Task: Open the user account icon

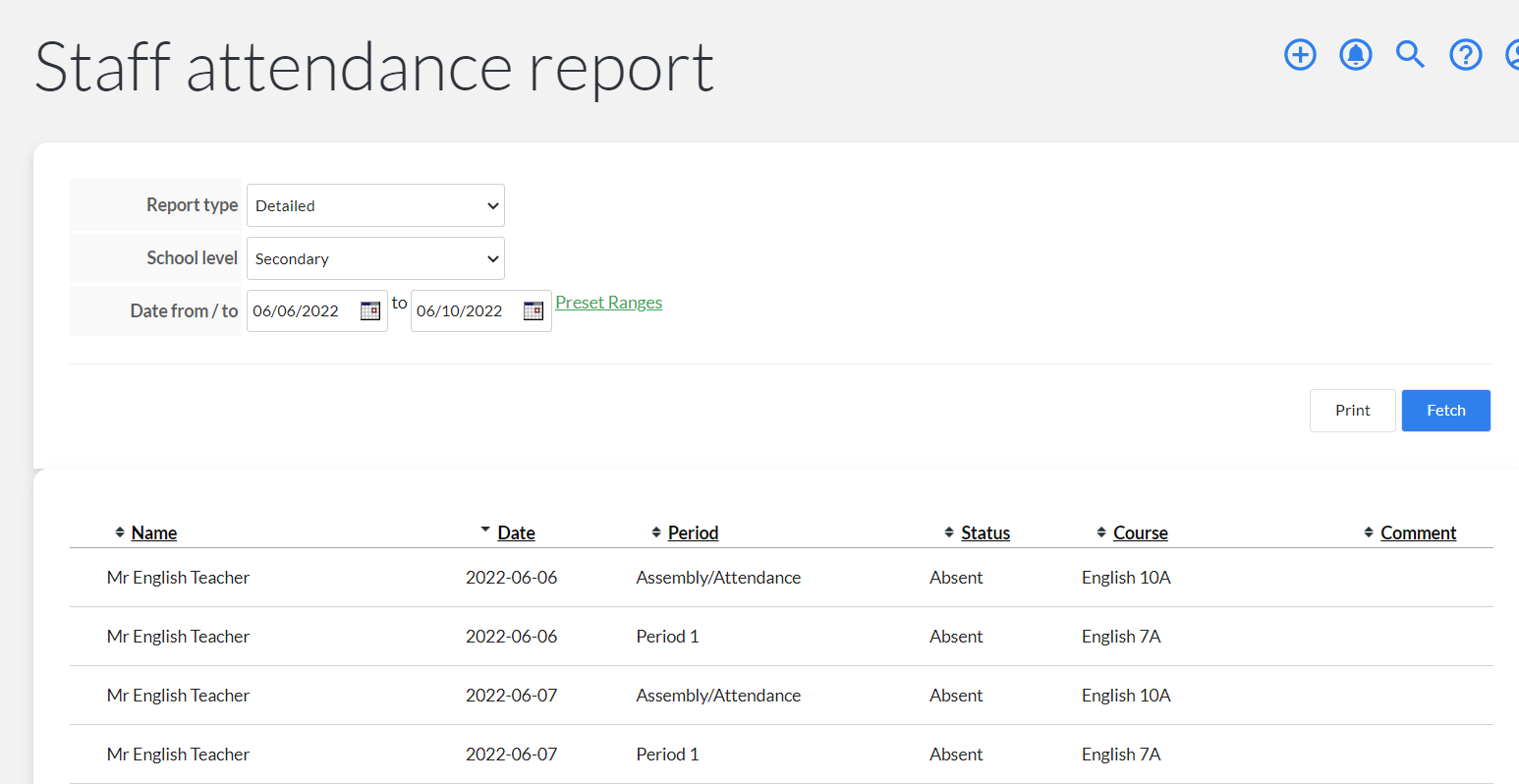Action: point(1513,55)
